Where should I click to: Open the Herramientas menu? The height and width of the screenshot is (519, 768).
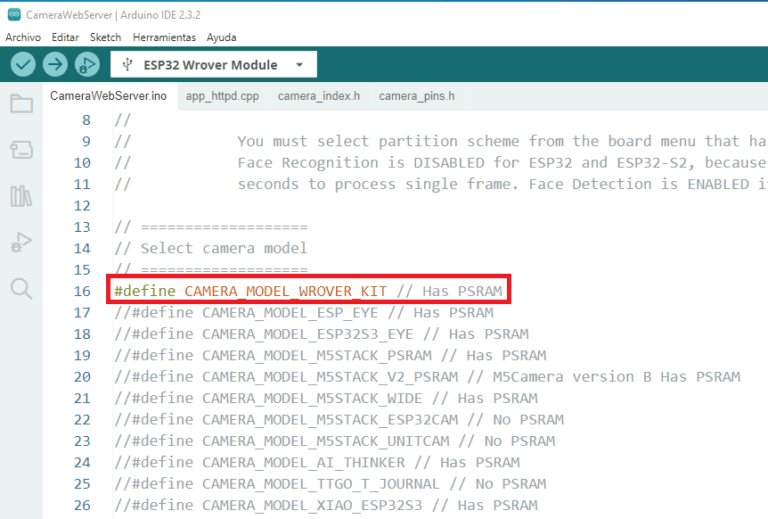click(x=164, y=37)
